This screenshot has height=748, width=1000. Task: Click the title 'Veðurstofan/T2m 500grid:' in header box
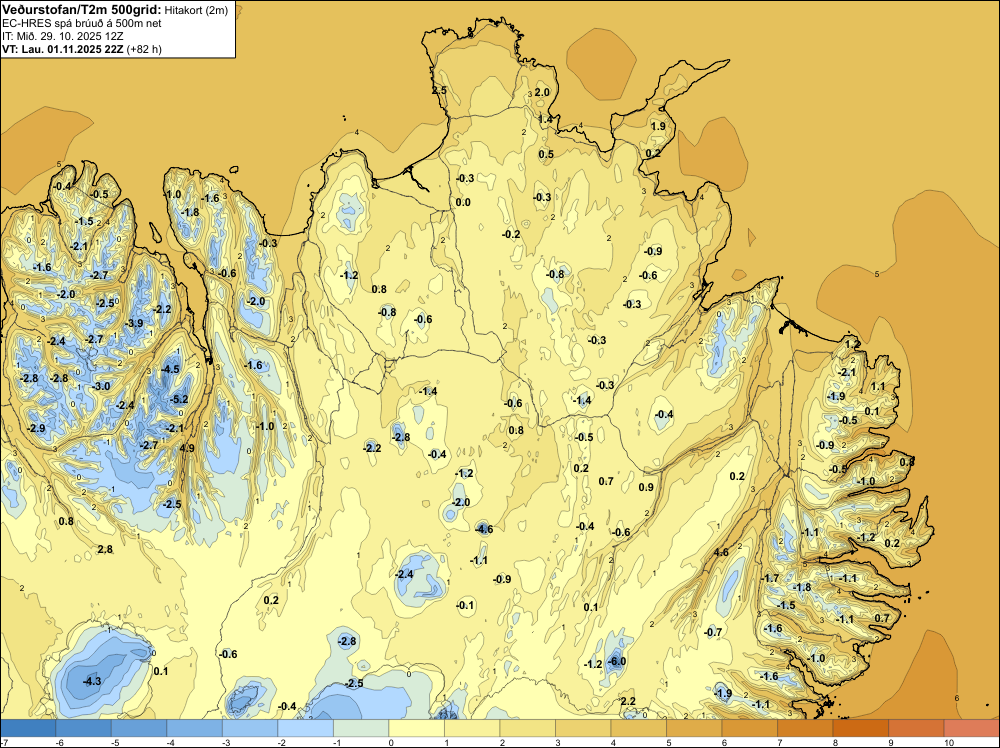(x=82, y=10)
